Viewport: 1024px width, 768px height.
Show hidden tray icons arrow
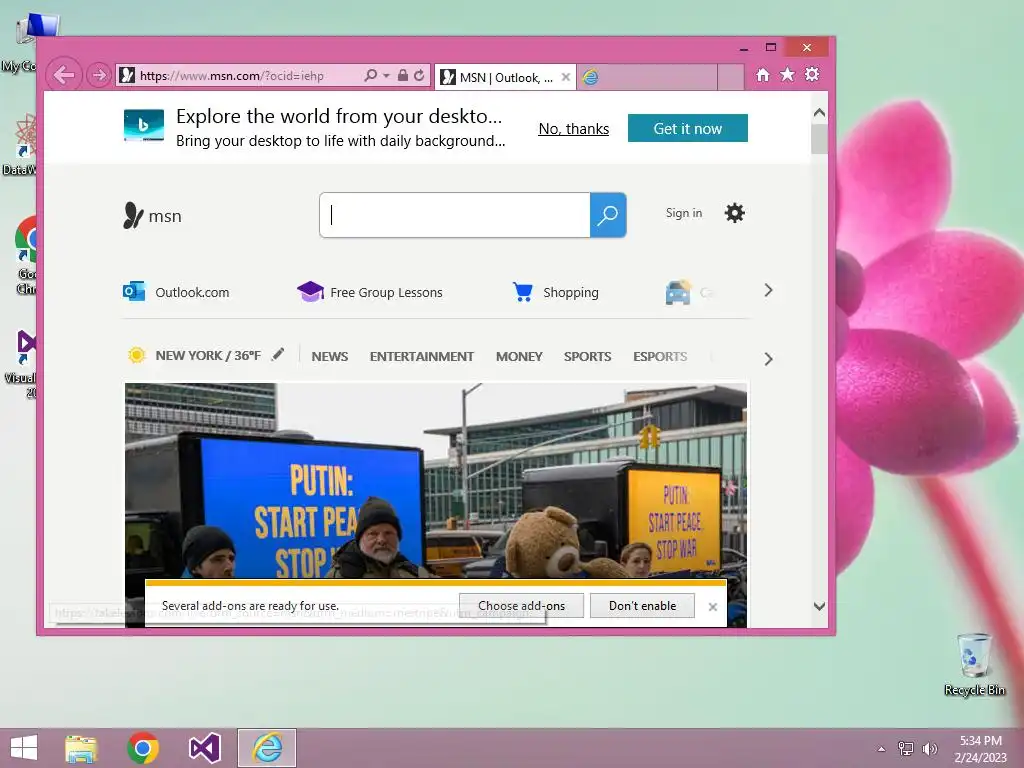coord(882,749)
